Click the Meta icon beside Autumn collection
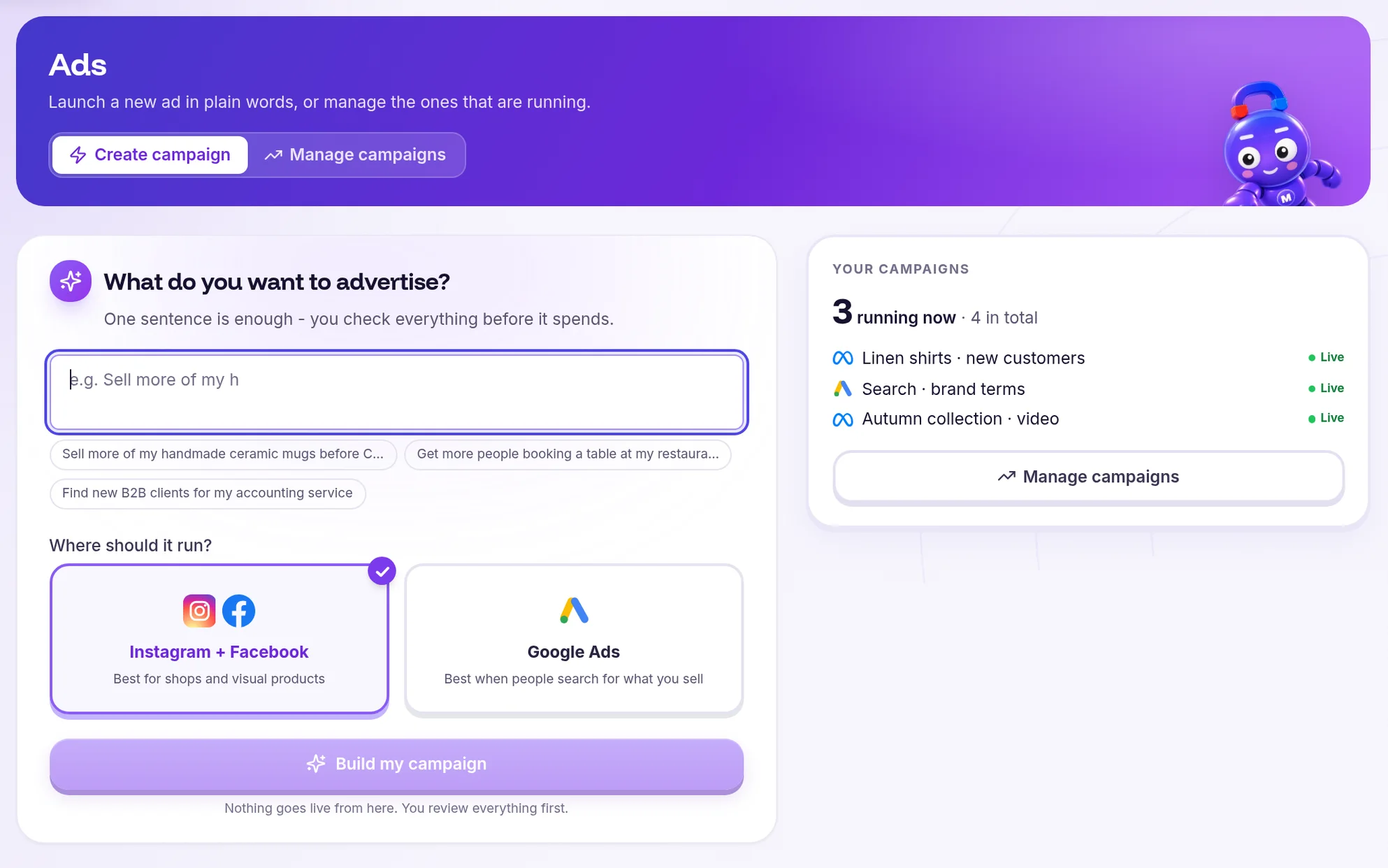 point(843,419)
